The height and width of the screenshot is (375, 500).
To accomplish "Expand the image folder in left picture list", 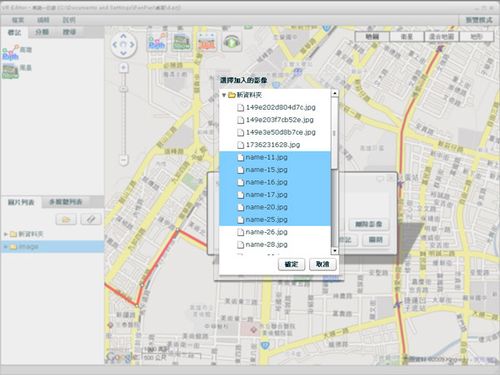I will click(x=5, y=247).
